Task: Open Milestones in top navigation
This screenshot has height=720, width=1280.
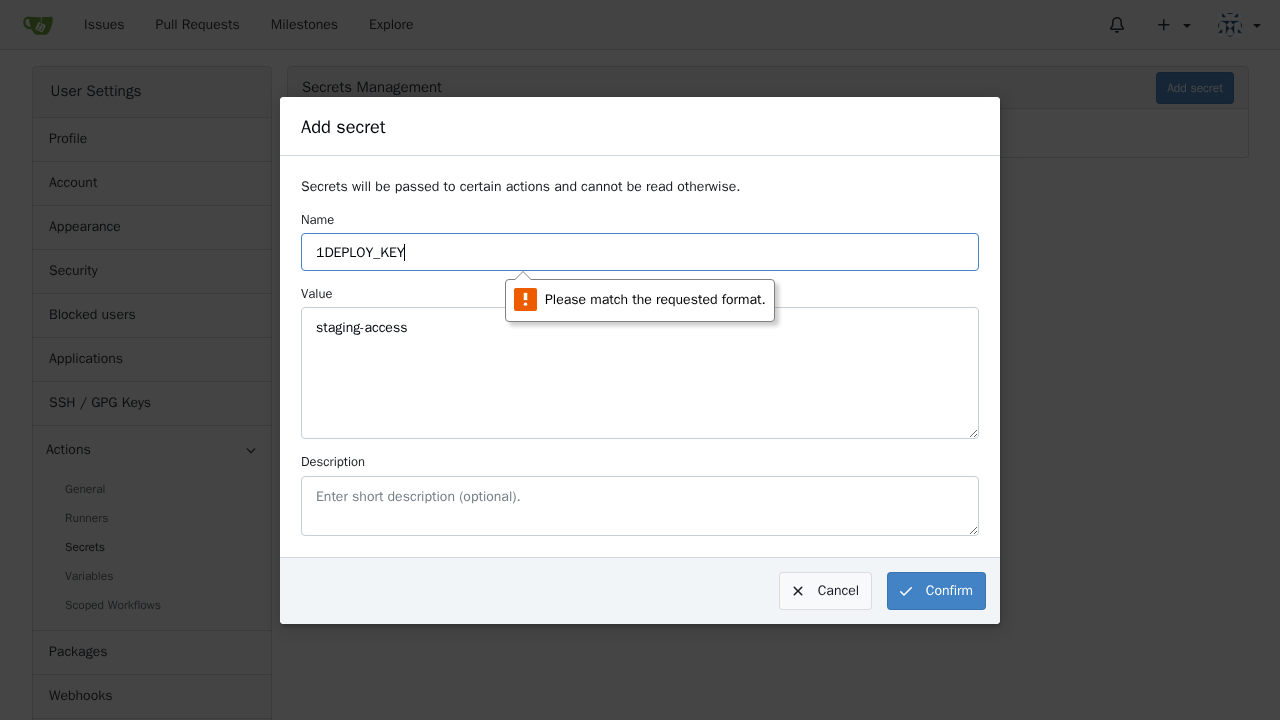Action: point(304,25)
